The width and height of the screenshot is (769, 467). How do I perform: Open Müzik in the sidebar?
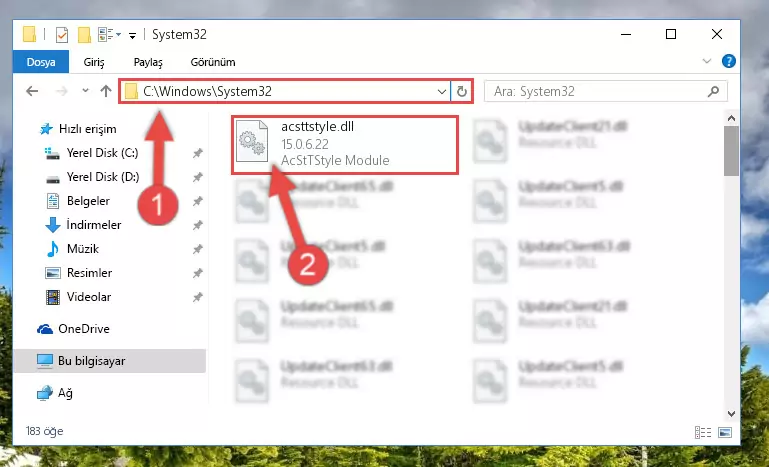tap(72, 249)
